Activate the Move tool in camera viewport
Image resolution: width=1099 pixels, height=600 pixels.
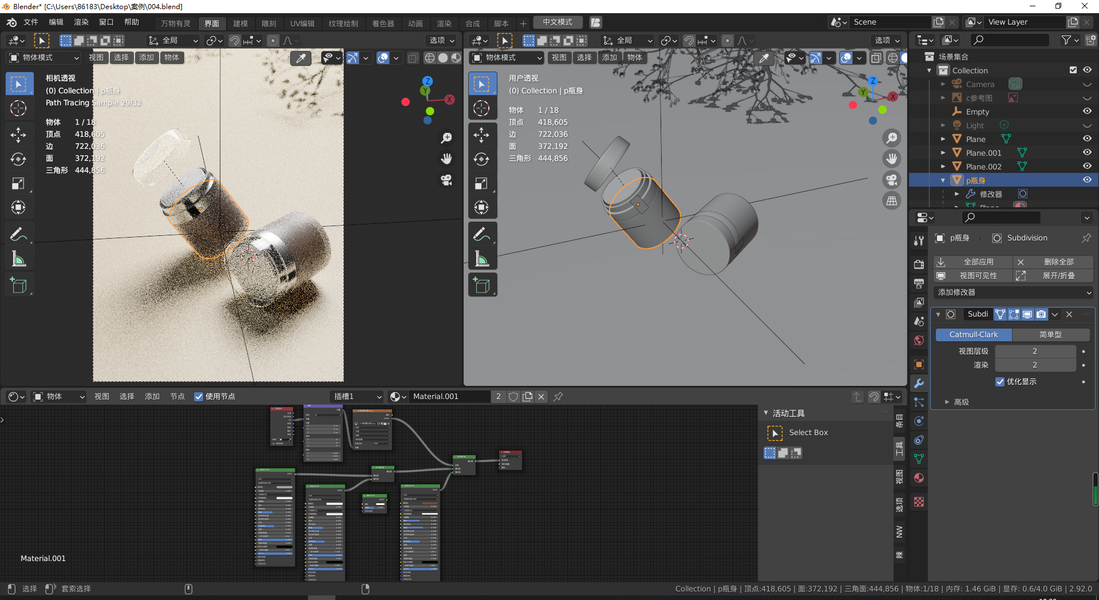pos(19,135)
